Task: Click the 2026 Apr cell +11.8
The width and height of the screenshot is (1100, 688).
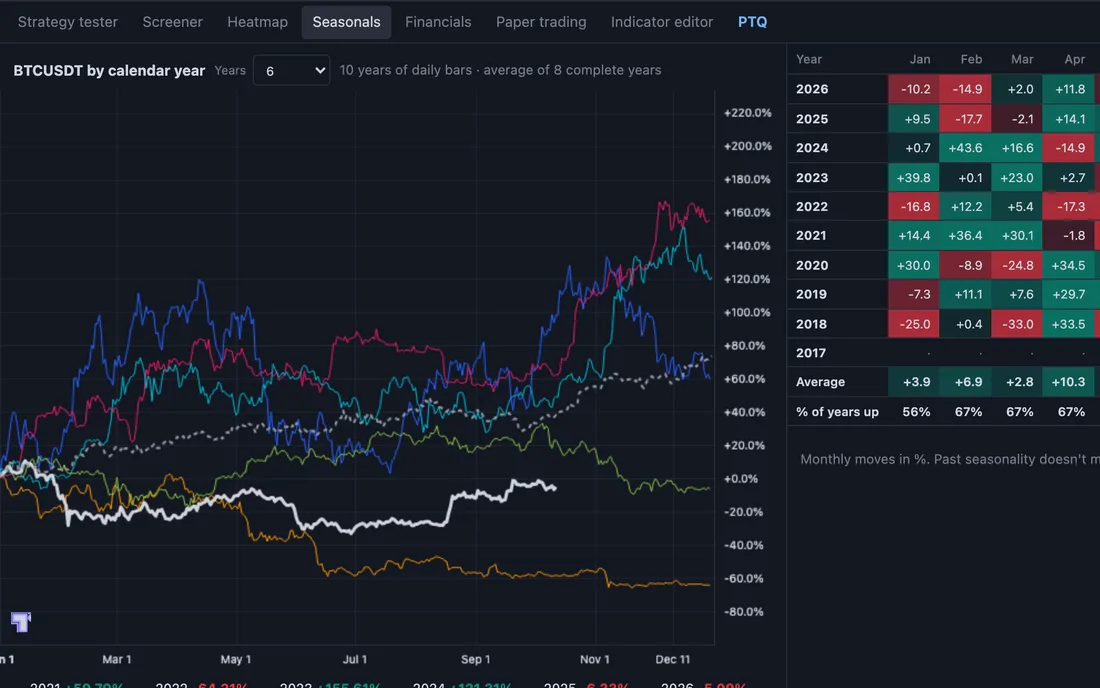Action: [x=1068, y=89]
